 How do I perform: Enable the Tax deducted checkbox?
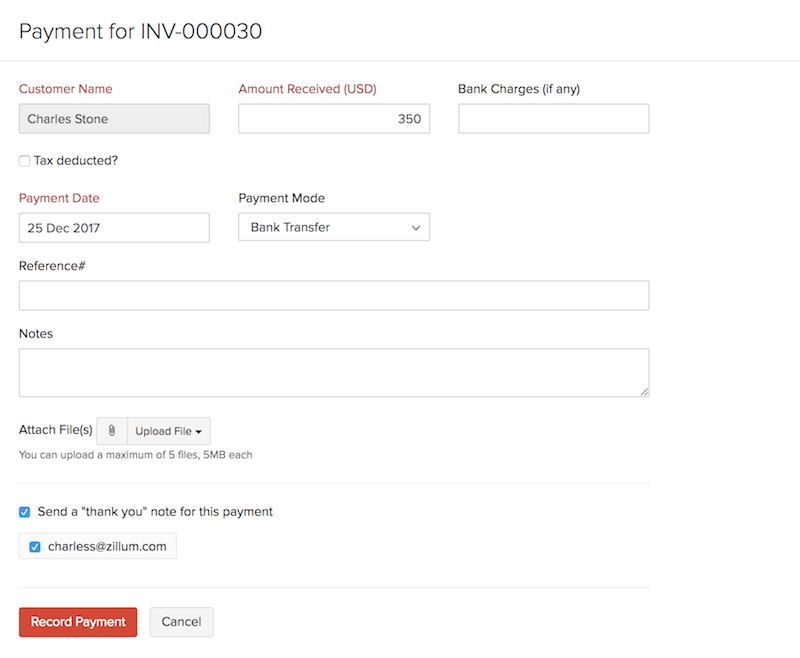click(x=24, y=161)
